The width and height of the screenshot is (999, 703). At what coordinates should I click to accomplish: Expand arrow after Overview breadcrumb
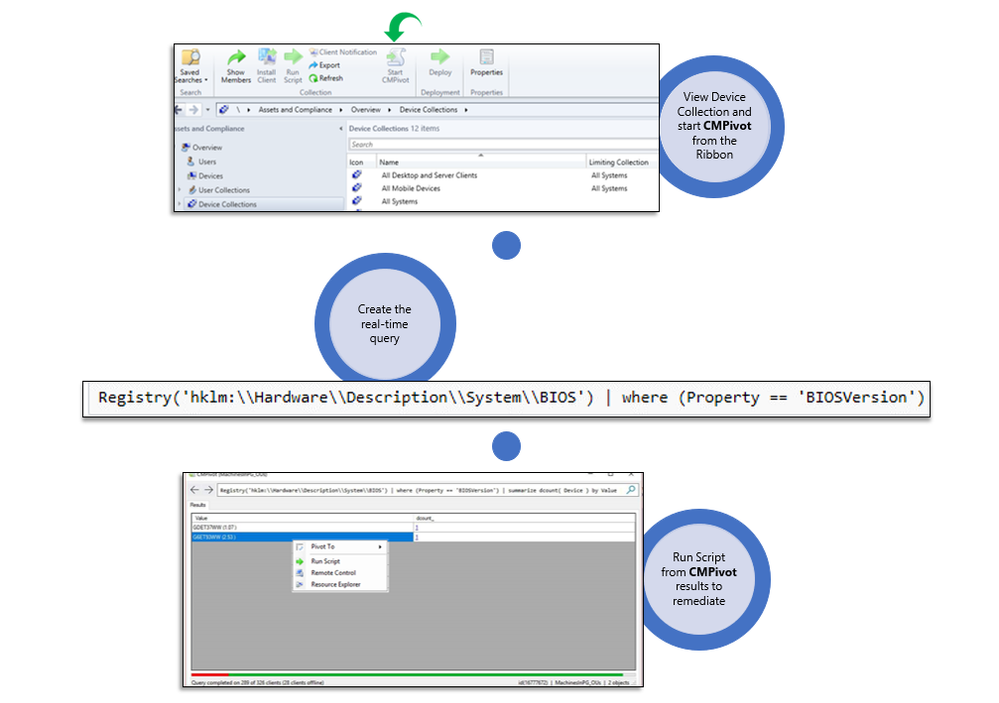click(389, 110)
